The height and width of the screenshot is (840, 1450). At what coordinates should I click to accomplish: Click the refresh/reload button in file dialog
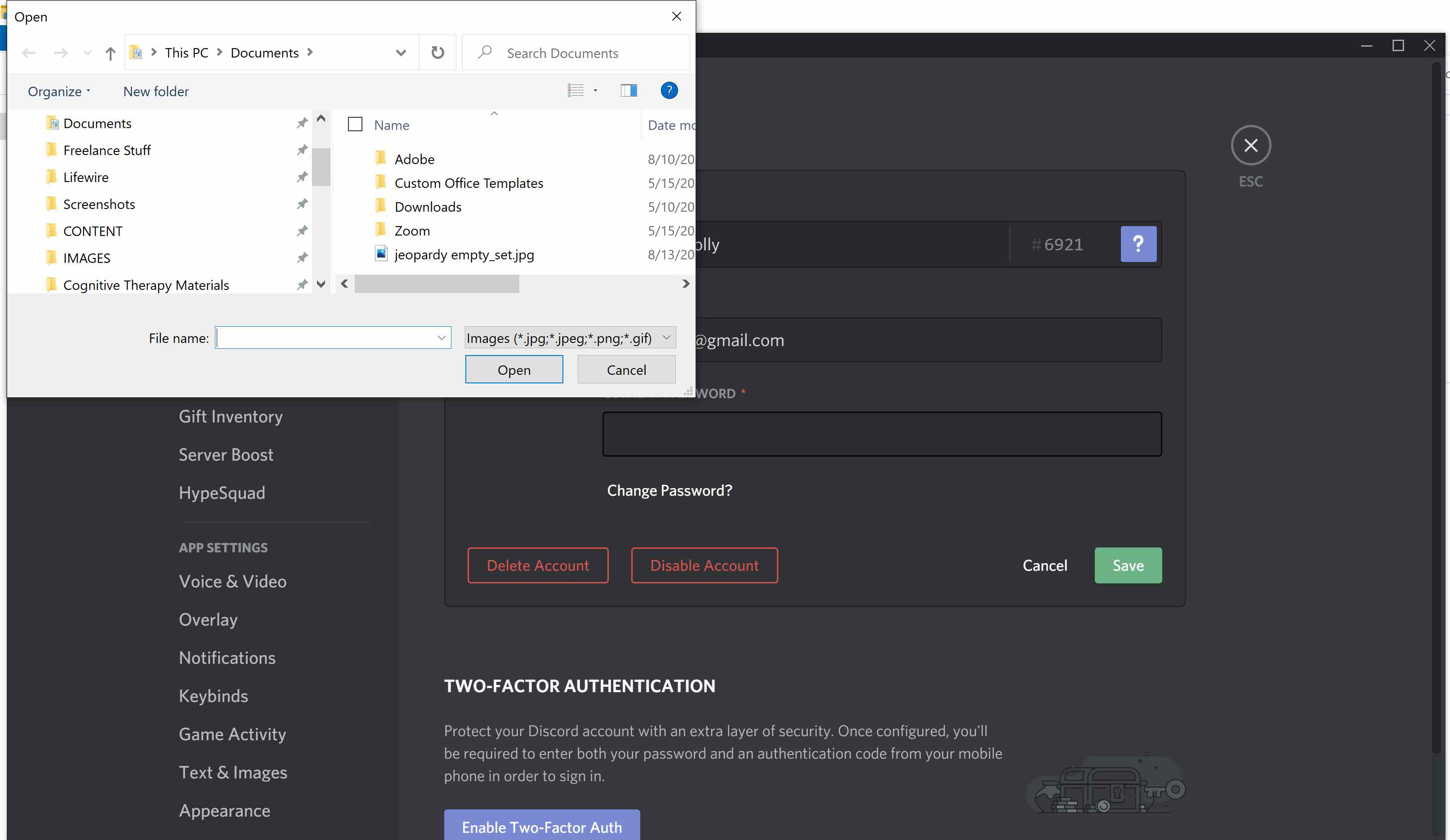point(437,52)
